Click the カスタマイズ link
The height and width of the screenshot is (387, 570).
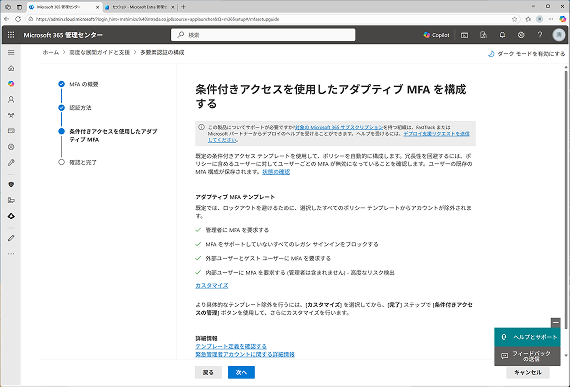coord(212,286)
